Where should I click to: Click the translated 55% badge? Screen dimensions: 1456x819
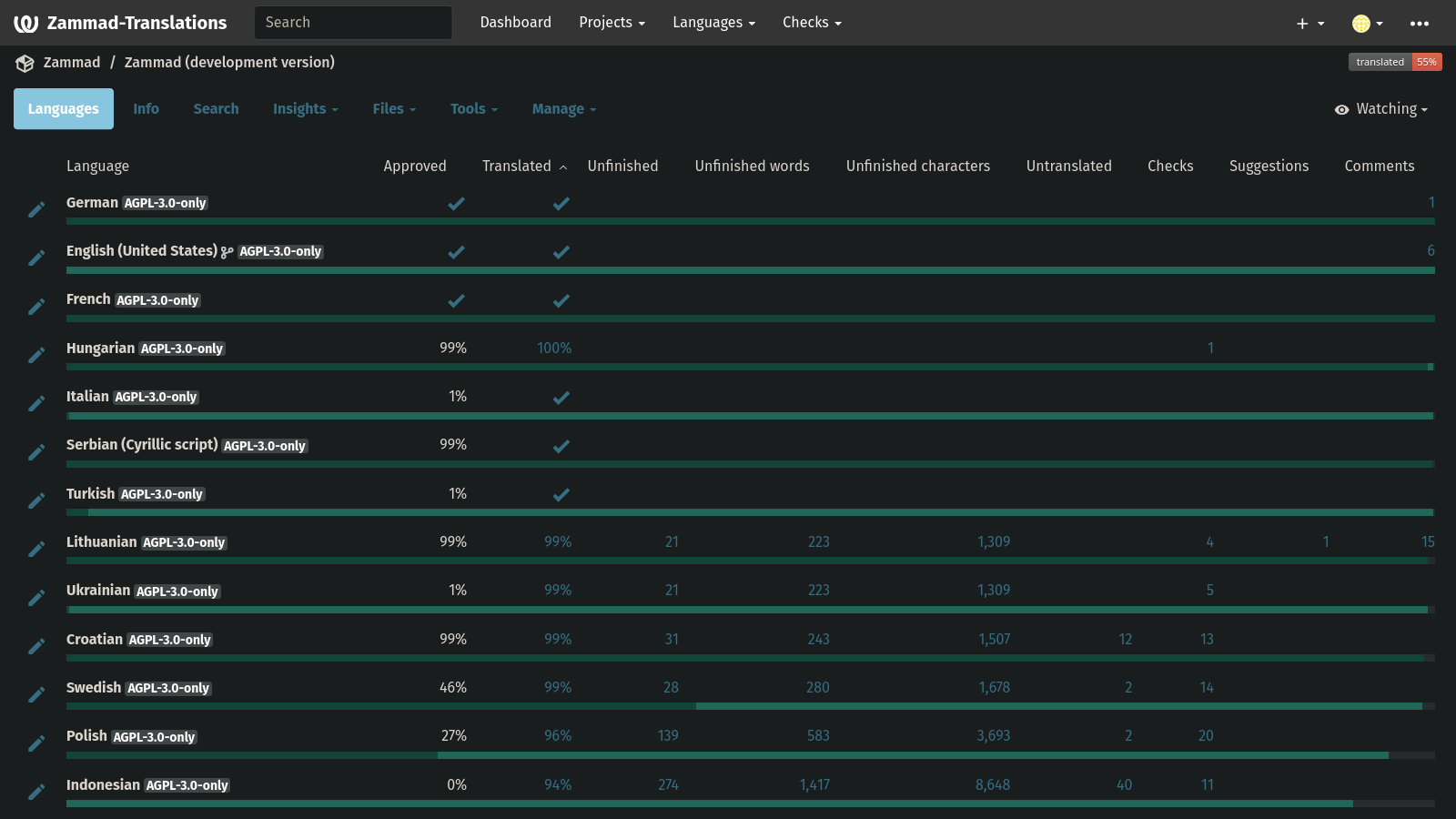[x=1395, y=62]
